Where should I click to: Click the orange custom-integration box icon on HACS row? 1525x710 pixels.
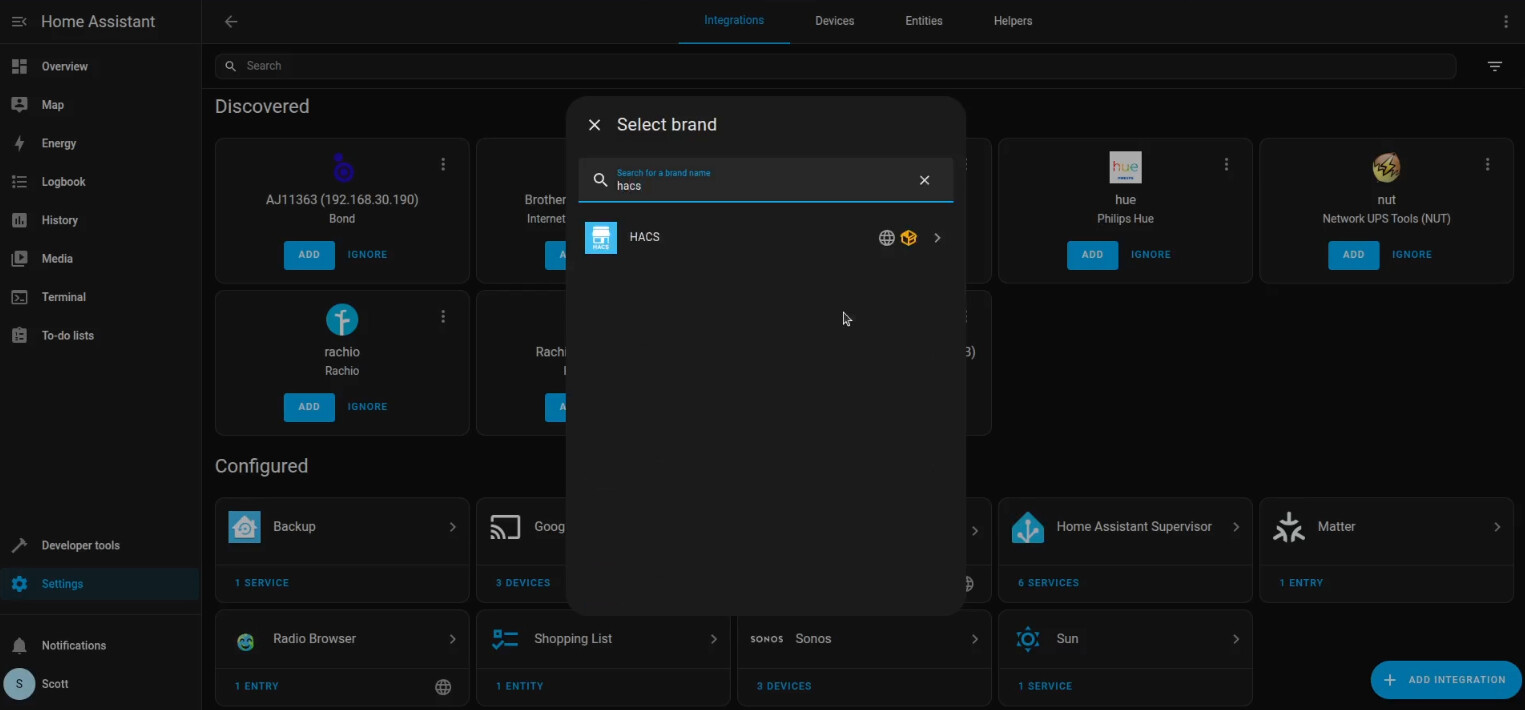[909, 238]
